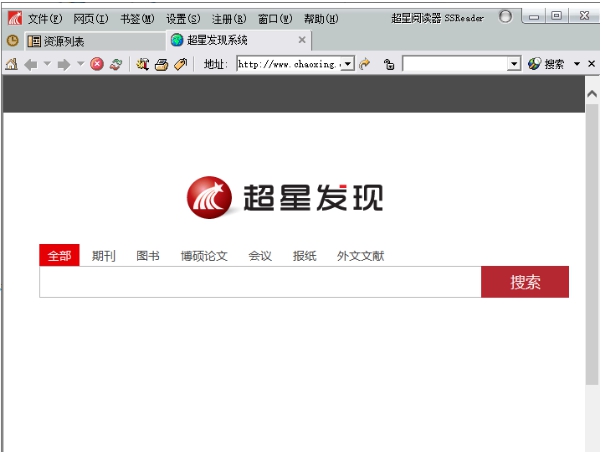Select the 期刊 search category
Screen dimensions: 603x452
coord(103,256)
